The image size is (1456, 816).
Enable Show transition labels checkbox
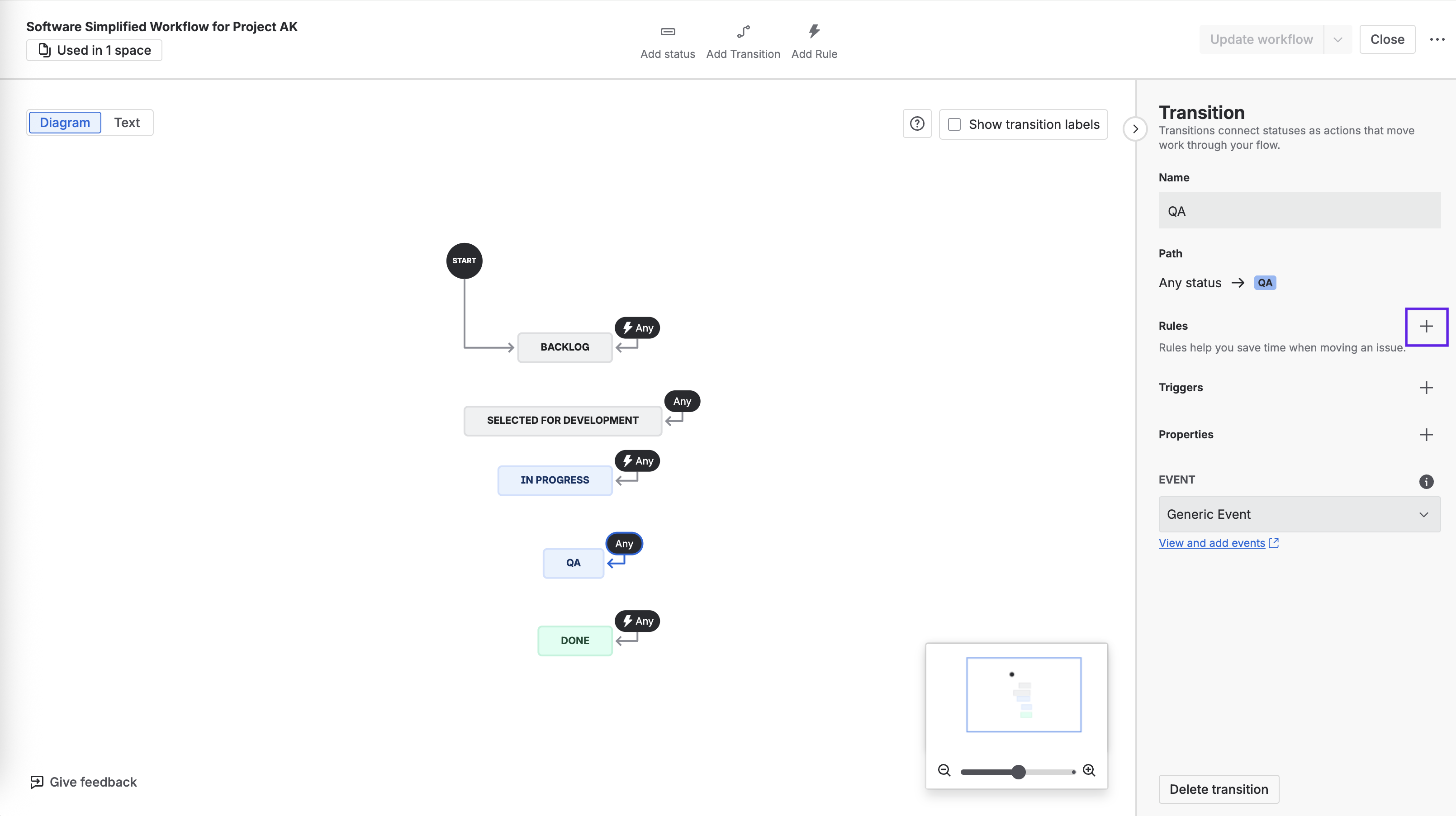[954, 124]
